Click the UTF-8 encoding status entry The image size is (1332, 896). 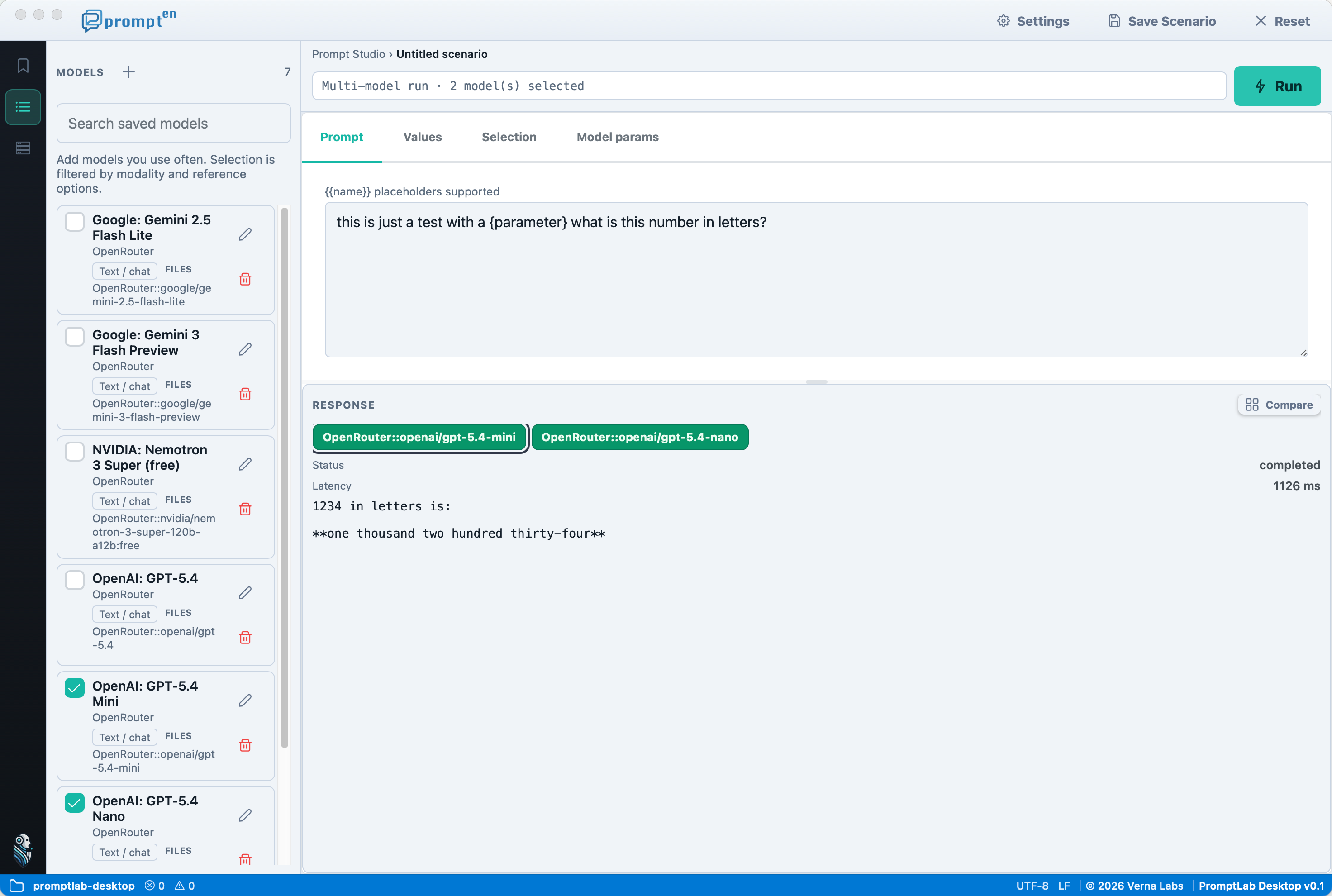[1032, 886]
